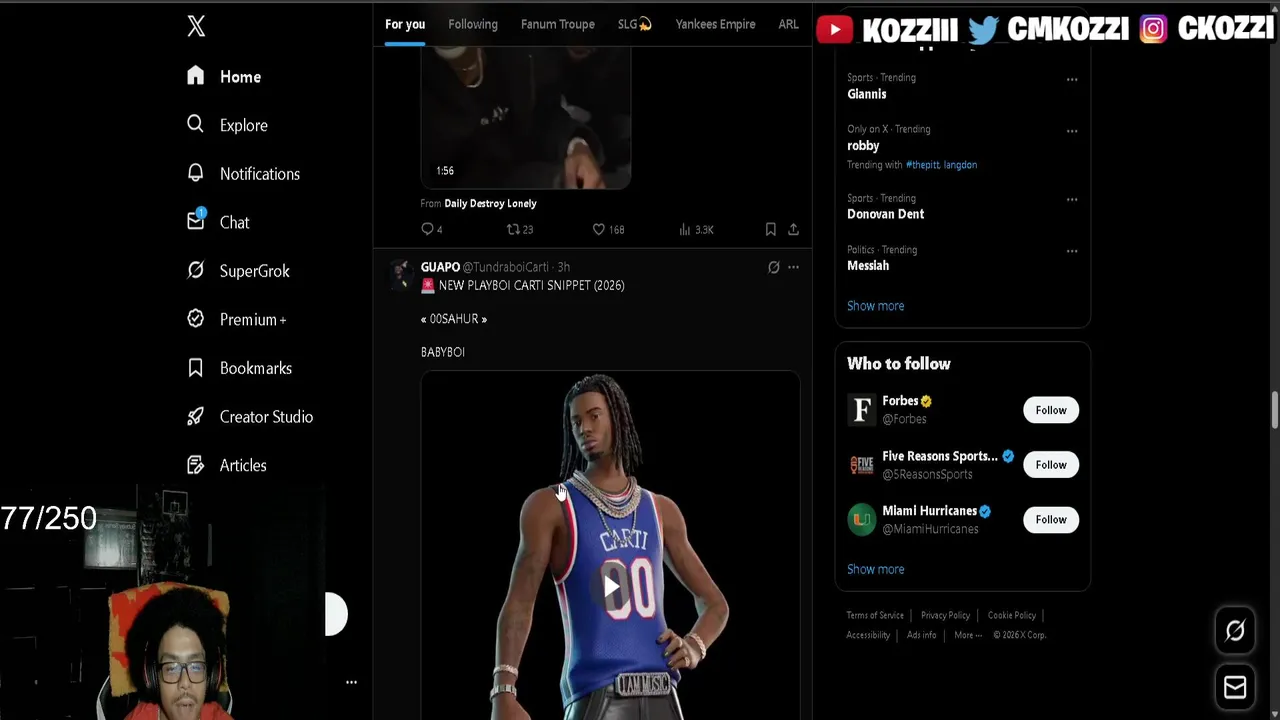This screenshot has width=1280, height=720.
Task: Play the Carti snippet video
Action: click(x=611, y=586)
